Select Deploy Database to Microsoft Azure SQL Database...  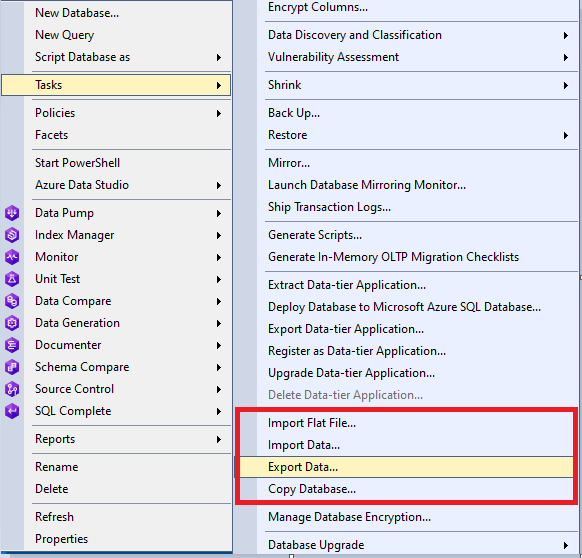pyautogui.click(x=404, y=307)
